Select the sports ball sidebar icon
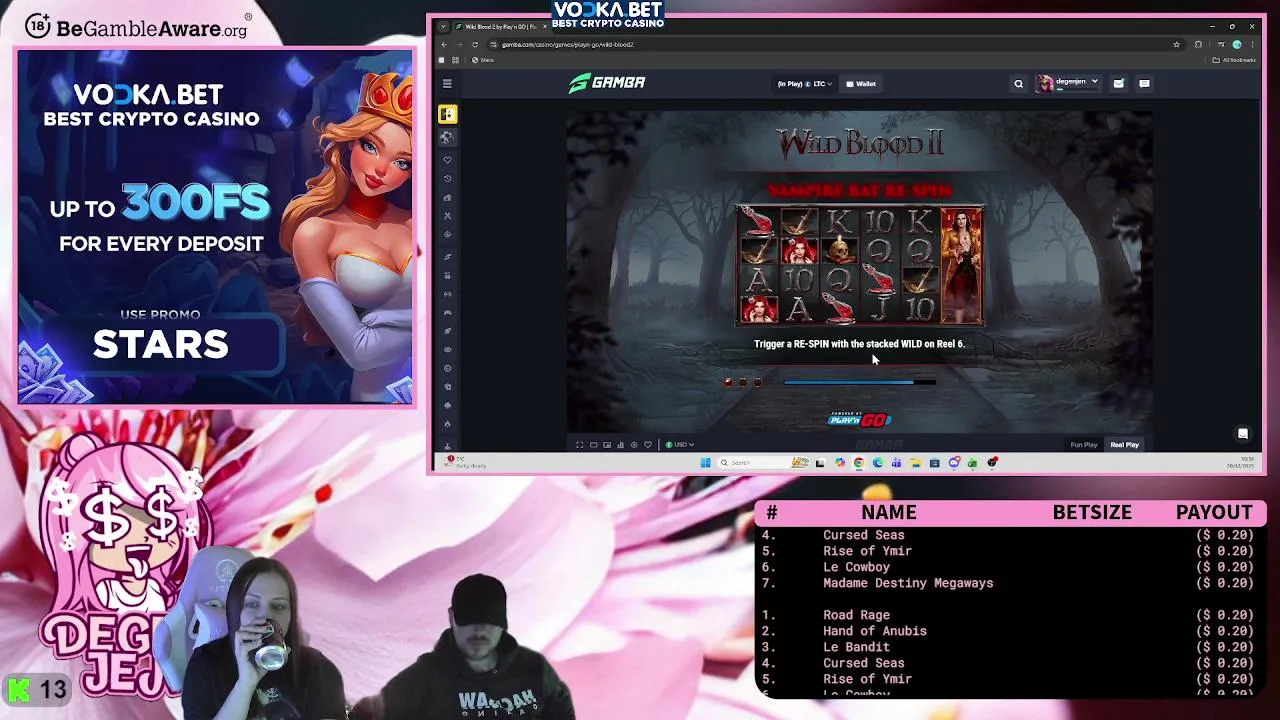 (x=447, y=137)
